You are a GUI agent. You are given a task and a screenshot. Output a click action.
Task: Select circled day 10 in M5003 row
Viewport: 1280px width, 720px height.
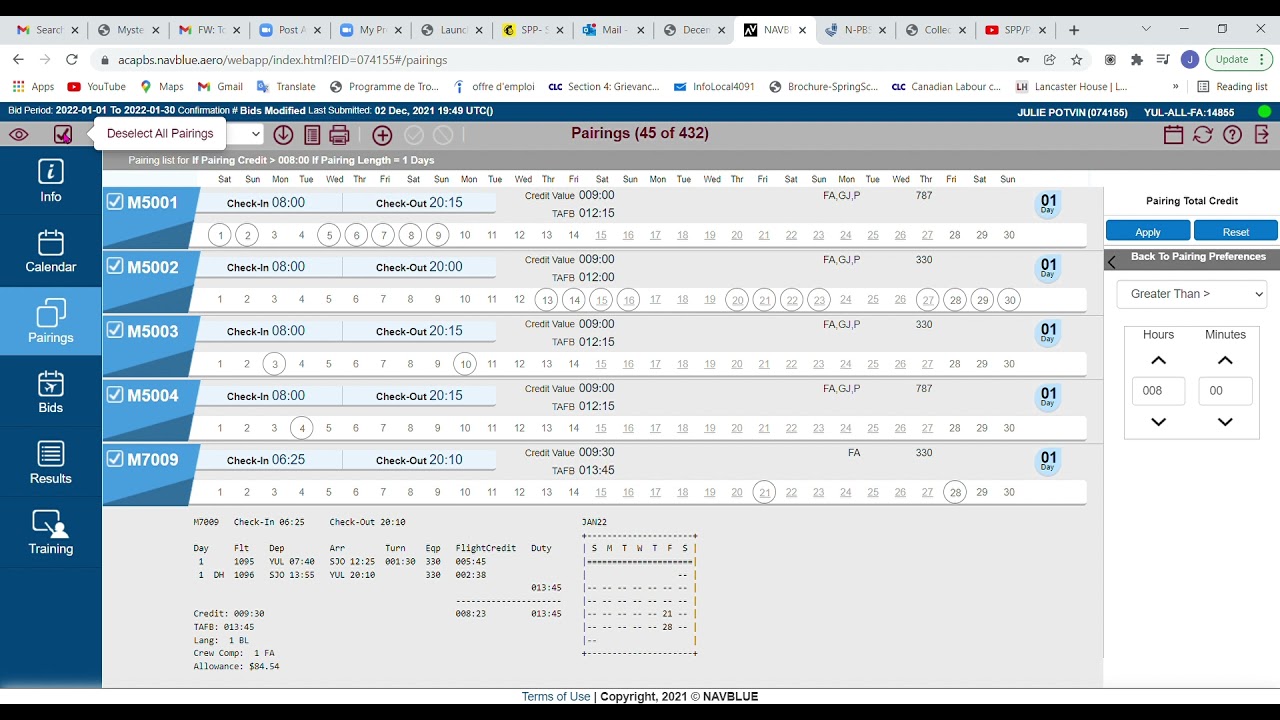click(465, 364)
